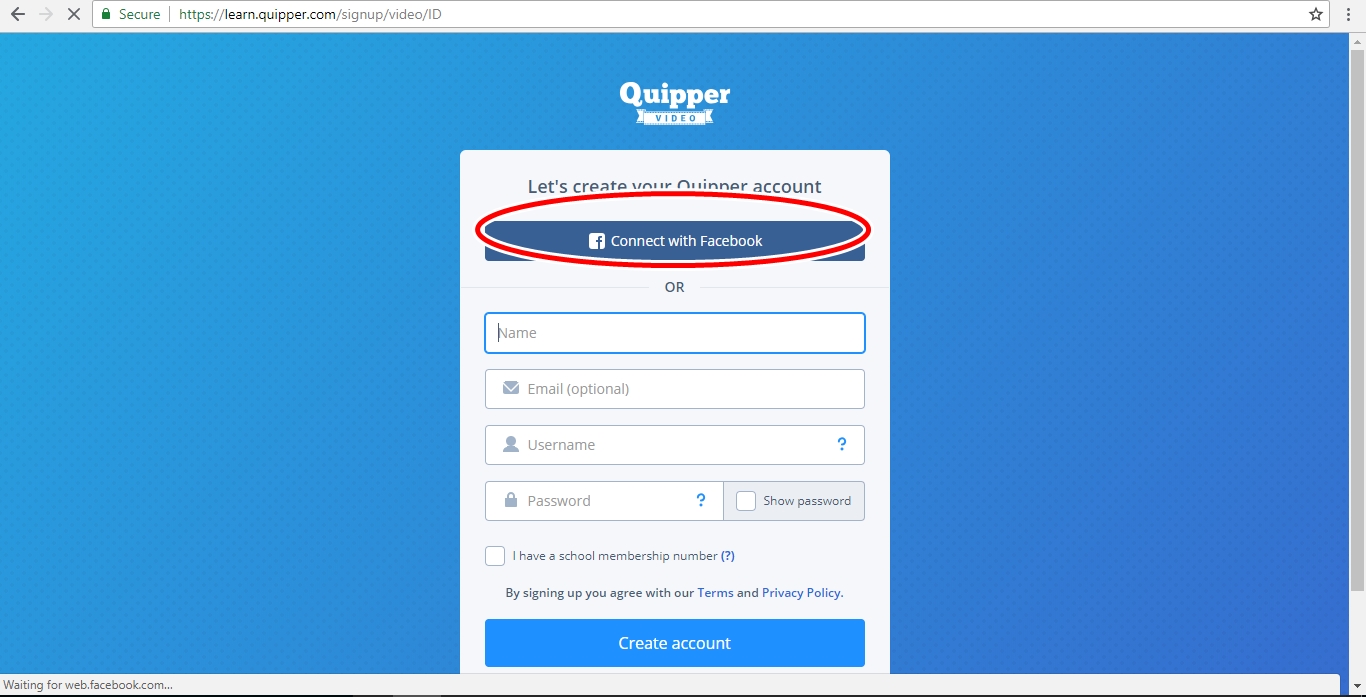Open the school membership (?) help link
The image size is (1366, 697).
[x=728, y=556]
